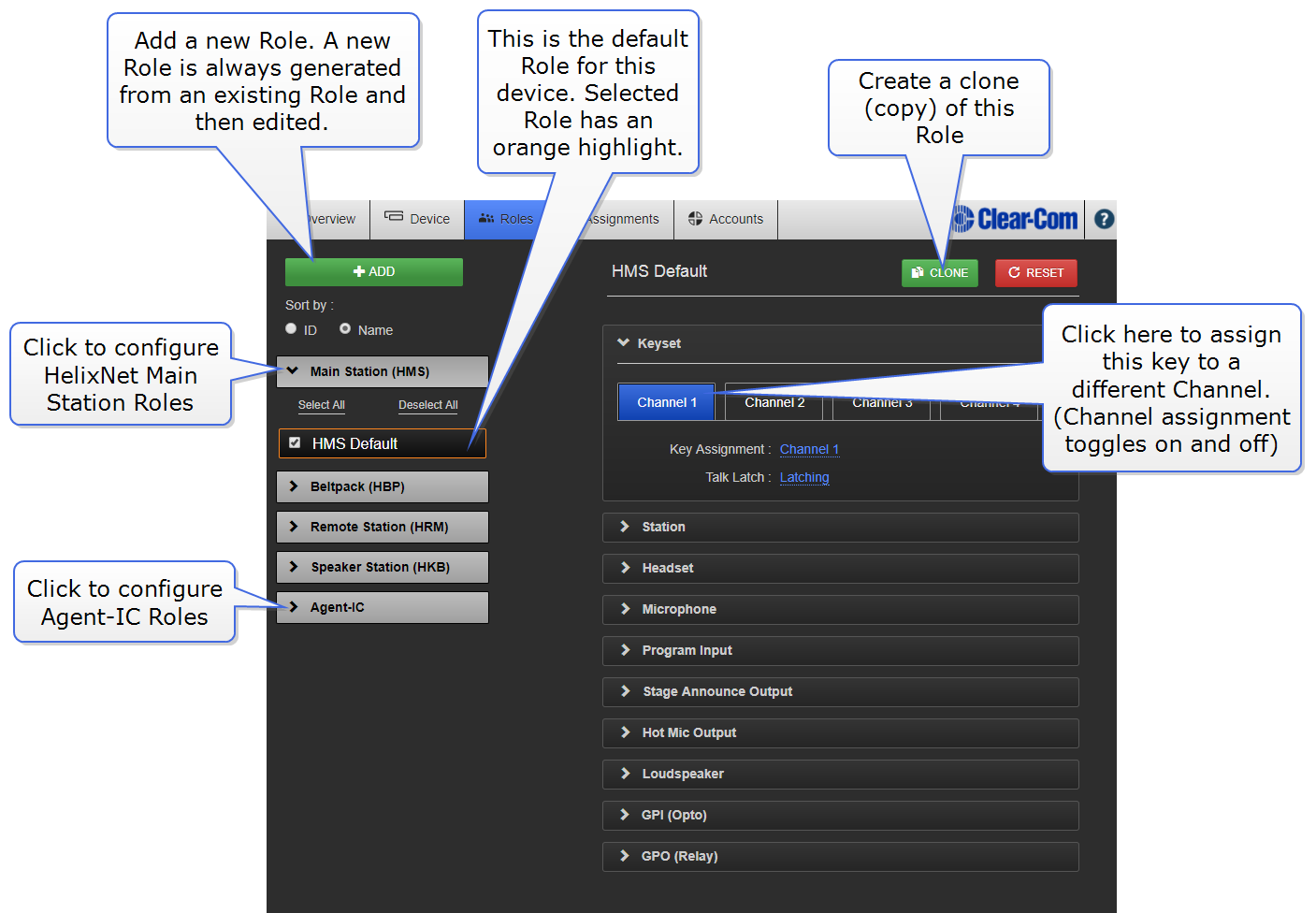1316x913 pixels.
Task: Click the Deselect All link
Action: pos(427,405)
